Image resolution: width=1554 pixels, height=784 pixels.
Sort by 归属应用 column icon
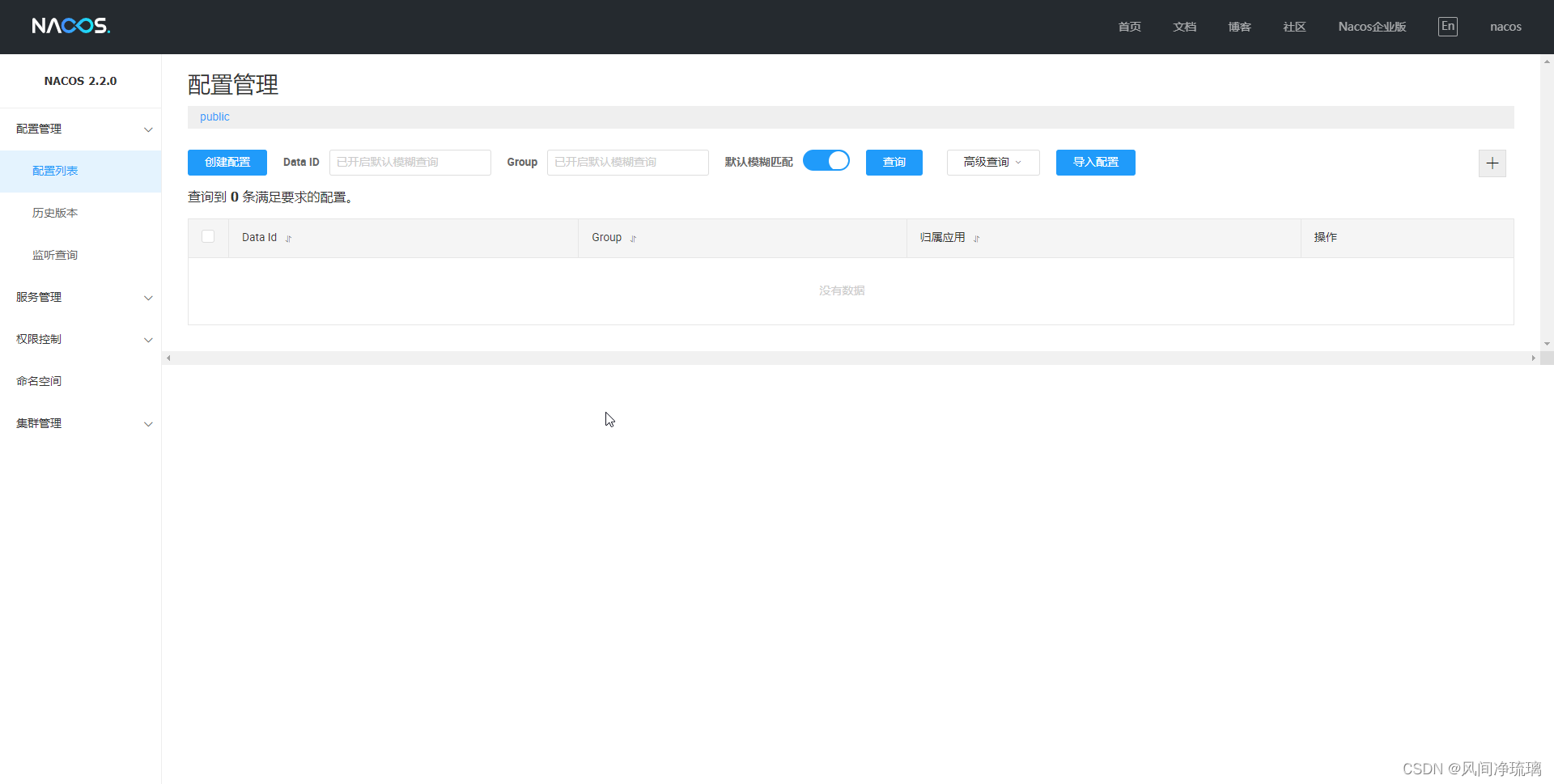point(976,239)
